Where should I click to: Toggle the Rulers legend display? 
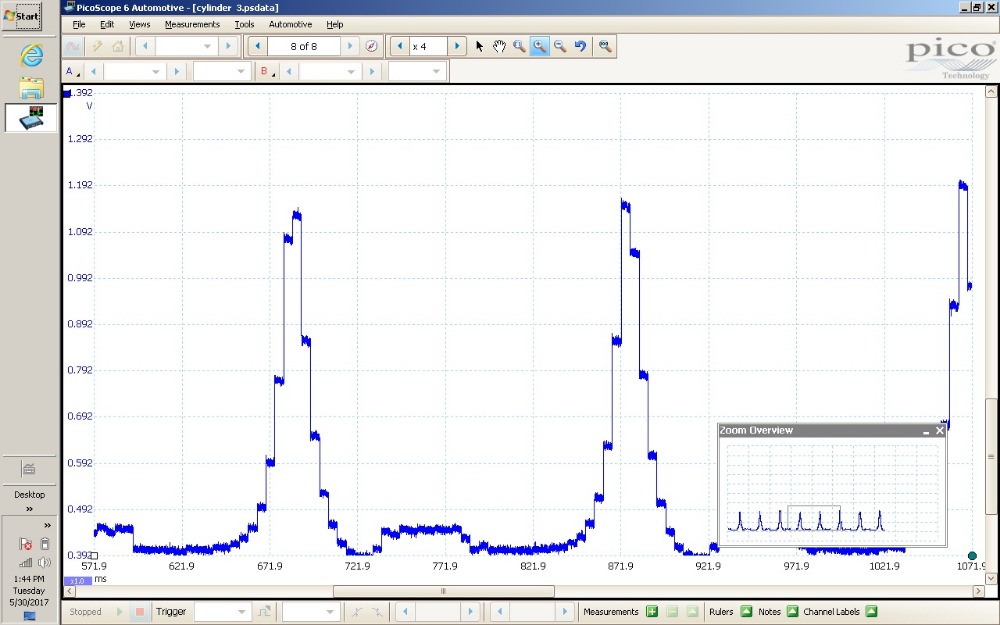pos(746,612)
